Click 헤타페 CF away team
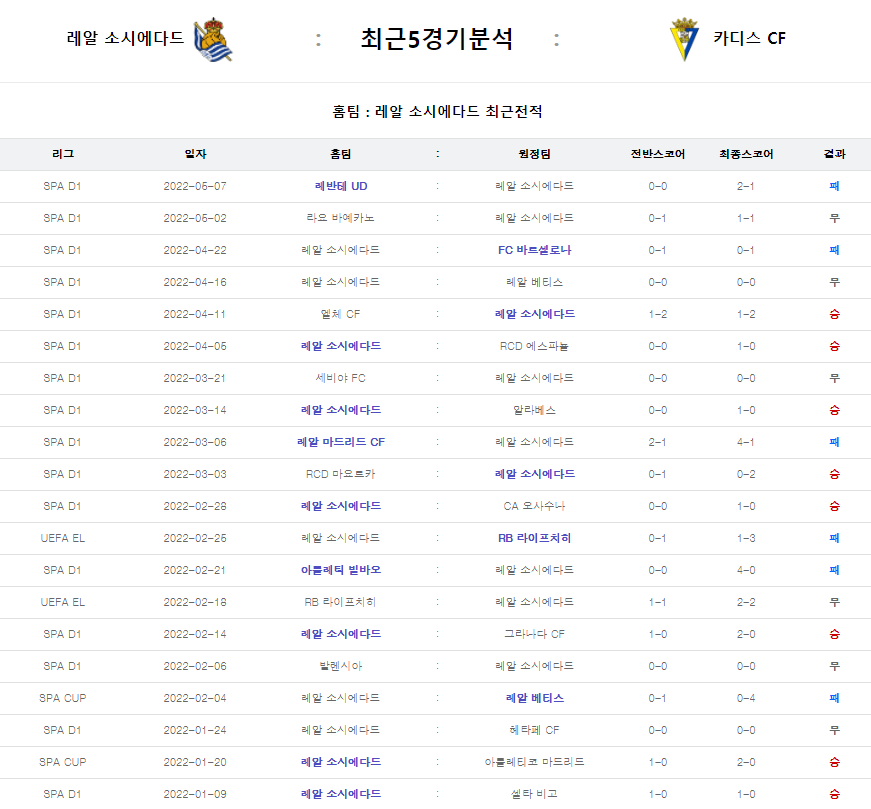The height and width of the screenshot is (809, 871). click(x=534, y=730)
